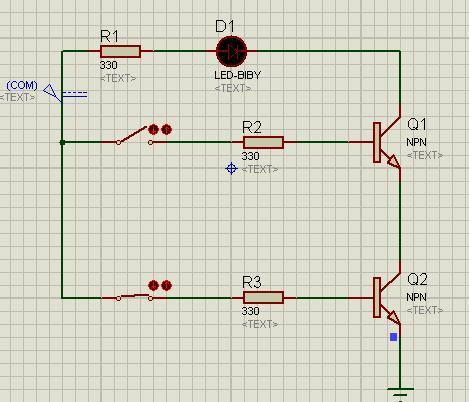The image size is (469, 402).
Task: Click the wire junction dot beside upper switch
Action: click(62, 142)
